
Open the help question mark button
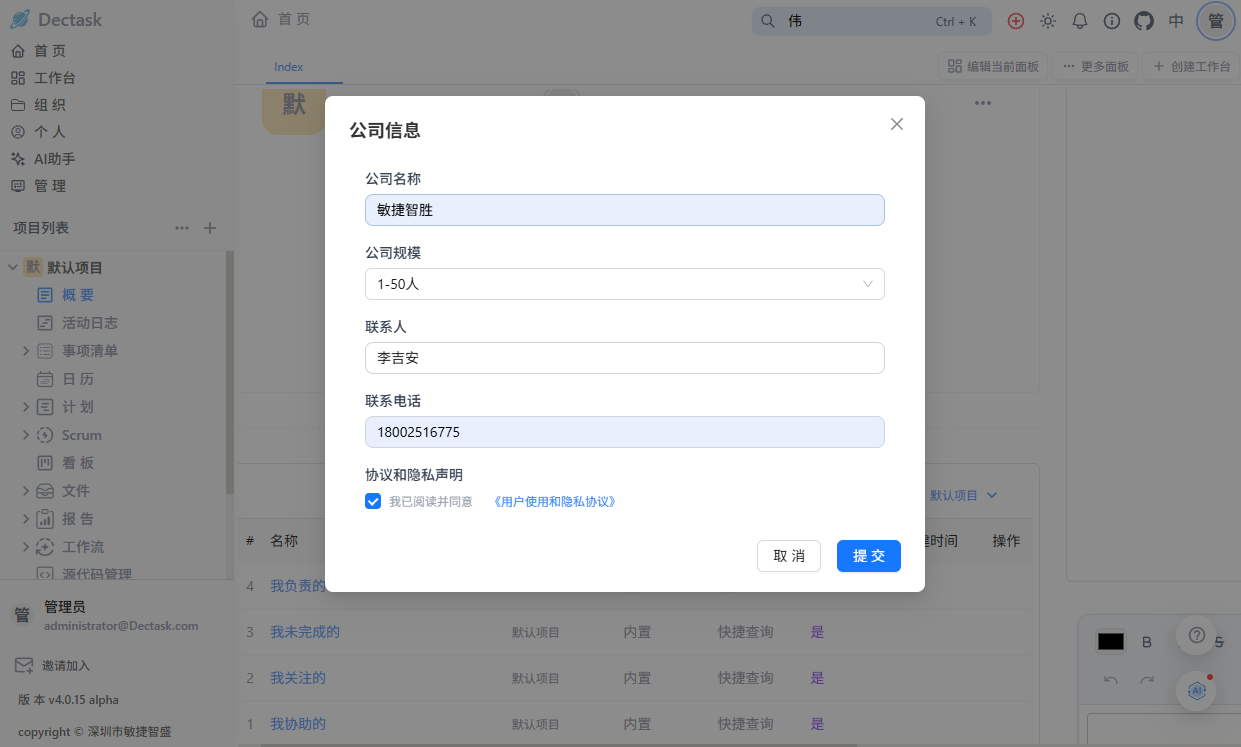[x=1196, y=635]
